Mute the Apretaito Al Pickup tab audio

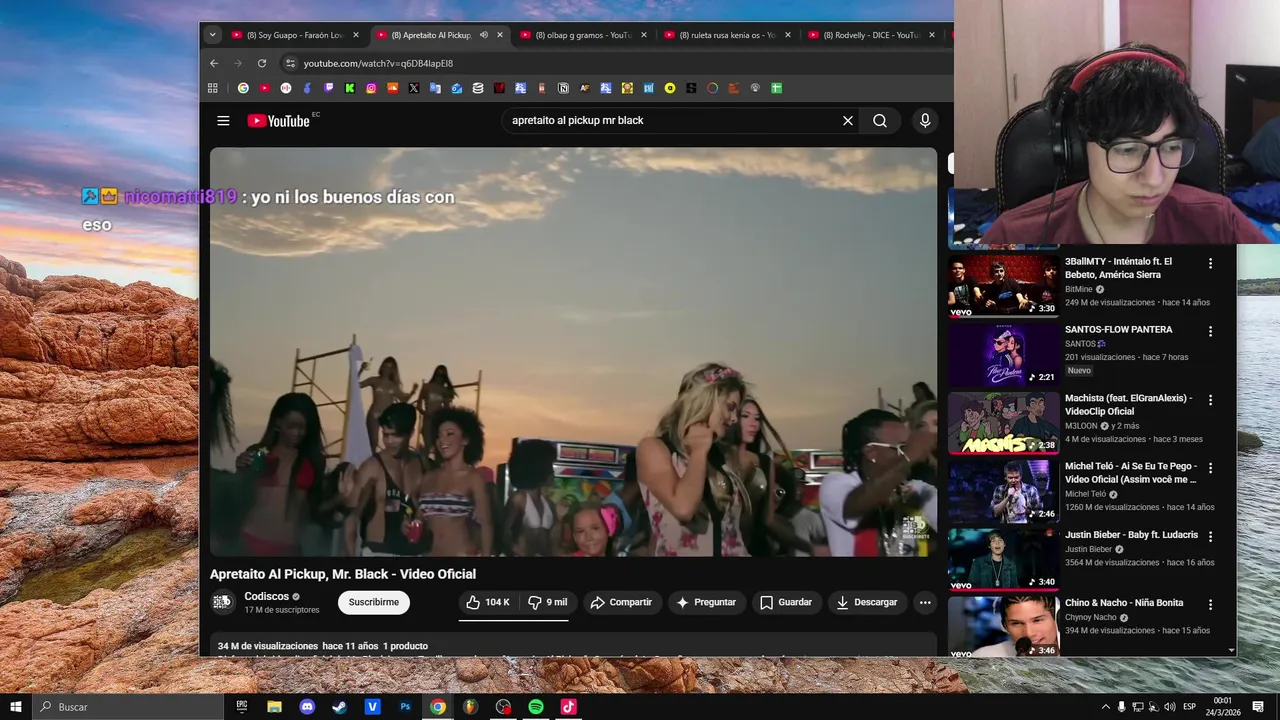pyautogui.click(x=484, y=35)
